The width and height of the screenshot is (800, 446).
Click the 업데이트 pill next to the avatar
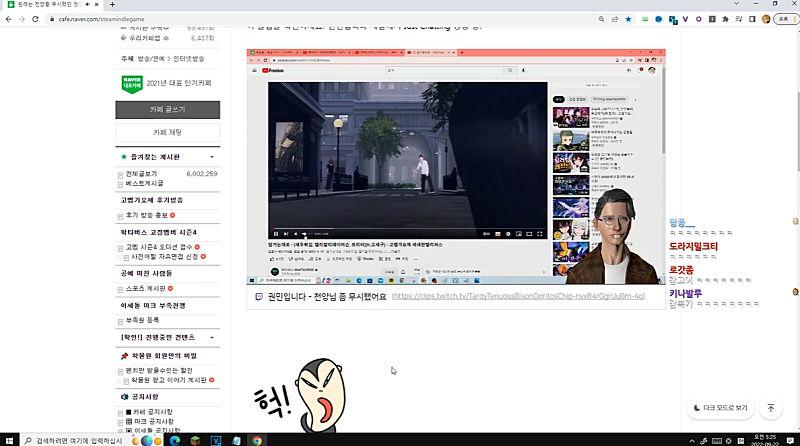coord(785,19)
